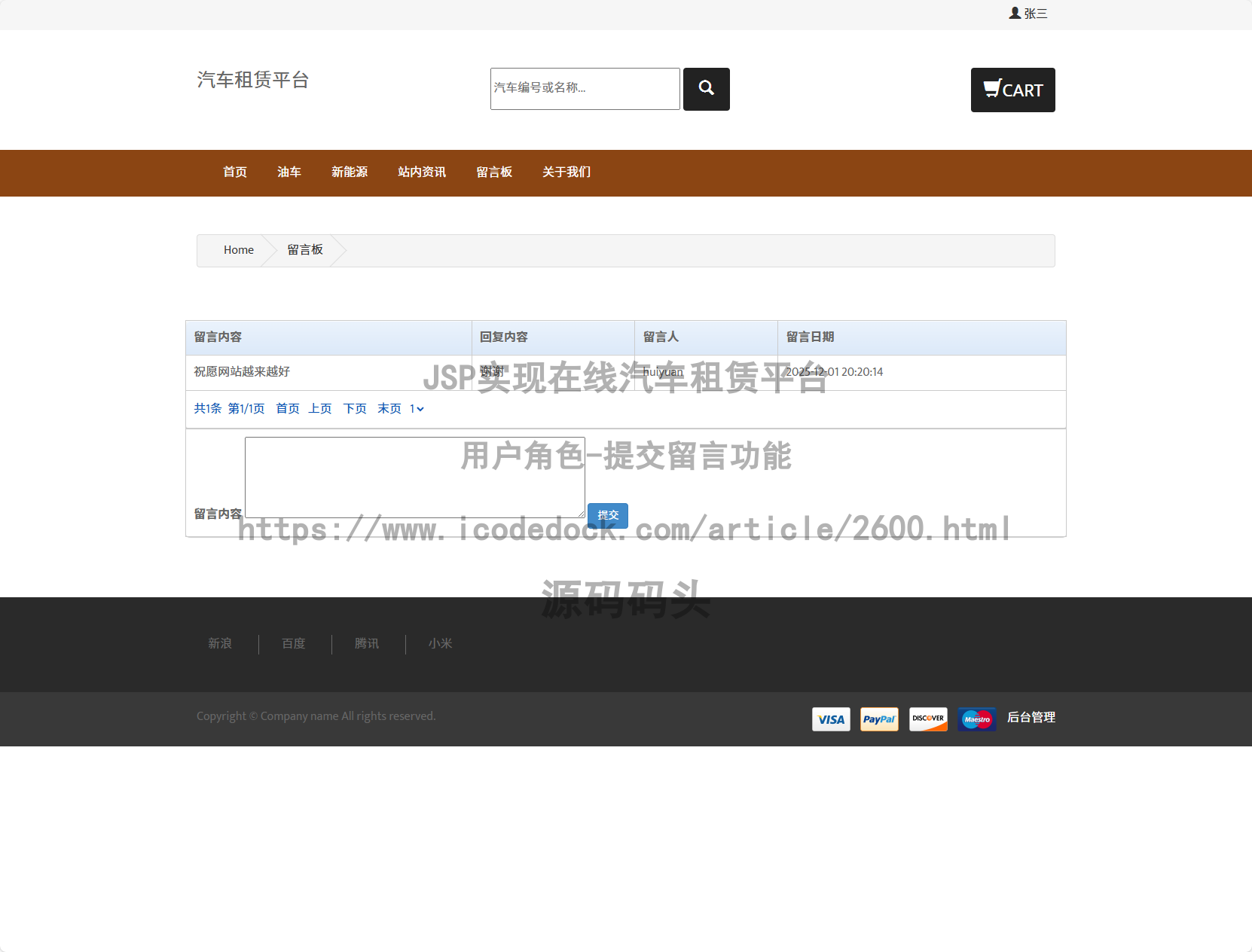Click the search magnifier icon
This screenshot has height=952, width=1252.
click(x=705, y=89)
